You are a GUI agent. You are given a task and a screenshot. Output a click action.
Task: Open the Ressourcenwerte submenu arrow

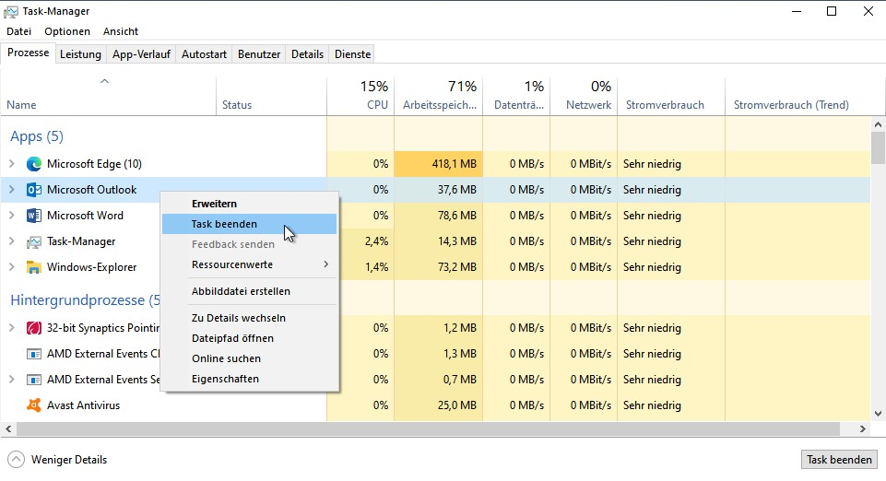click(326, 265)
